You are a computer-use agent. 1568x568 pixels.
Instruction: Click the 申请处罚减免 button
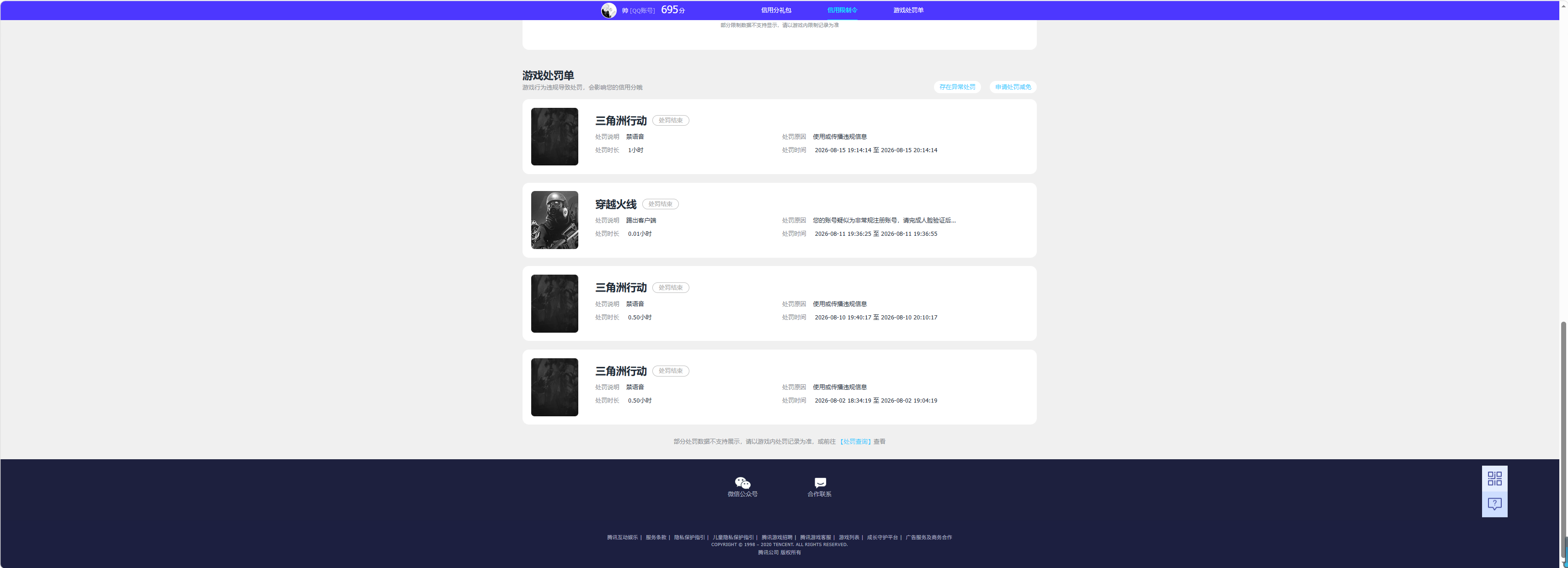(x=1013, y=87)
